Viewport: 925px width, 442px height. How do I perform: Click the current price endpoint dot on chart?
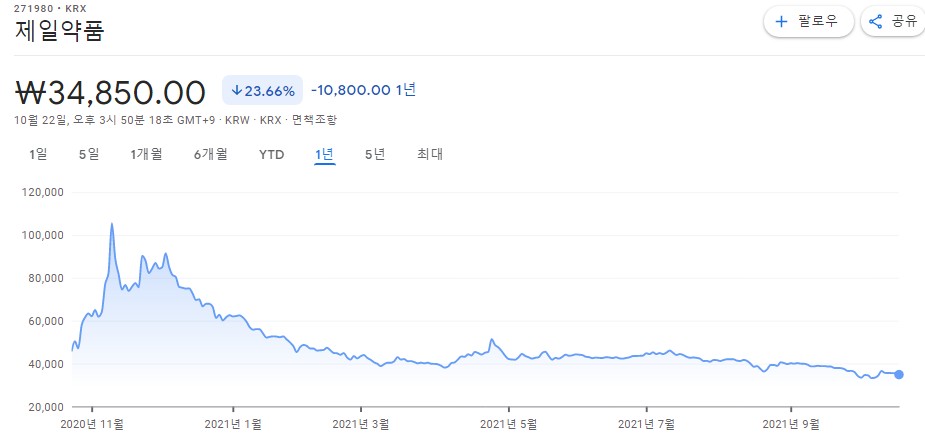899,374
